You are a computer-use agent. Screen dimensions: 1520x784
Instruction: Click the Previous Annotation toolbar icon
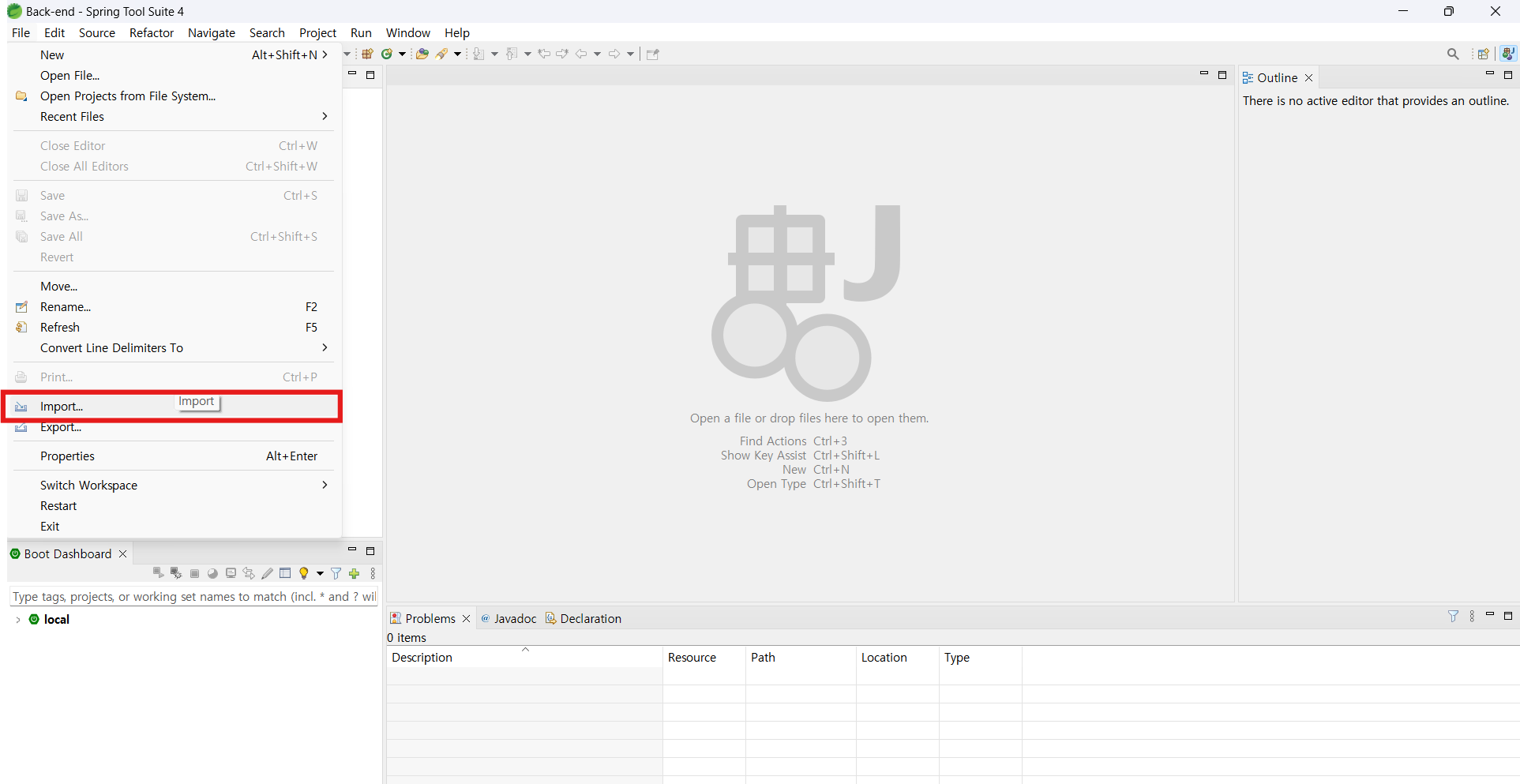512,54
